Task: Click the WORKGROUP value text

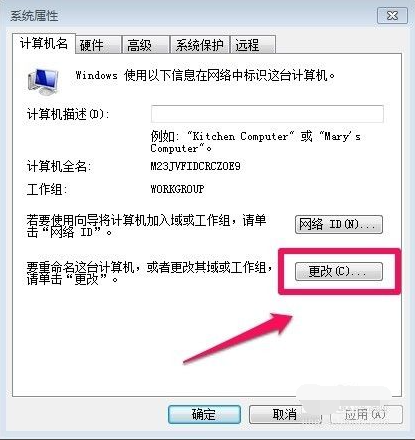Action: tap(177, 189)
